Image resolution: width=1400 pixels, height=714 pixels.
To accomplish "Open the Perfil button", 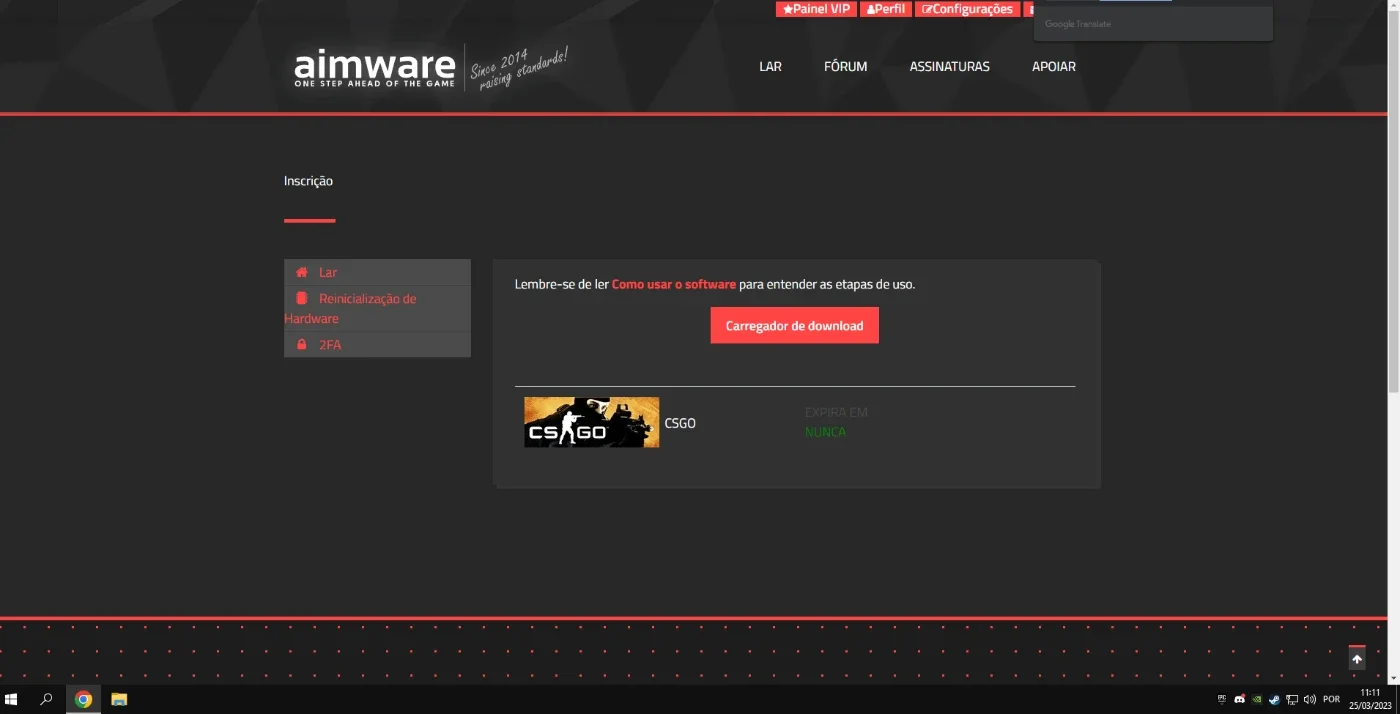I will tap(886, 9).
